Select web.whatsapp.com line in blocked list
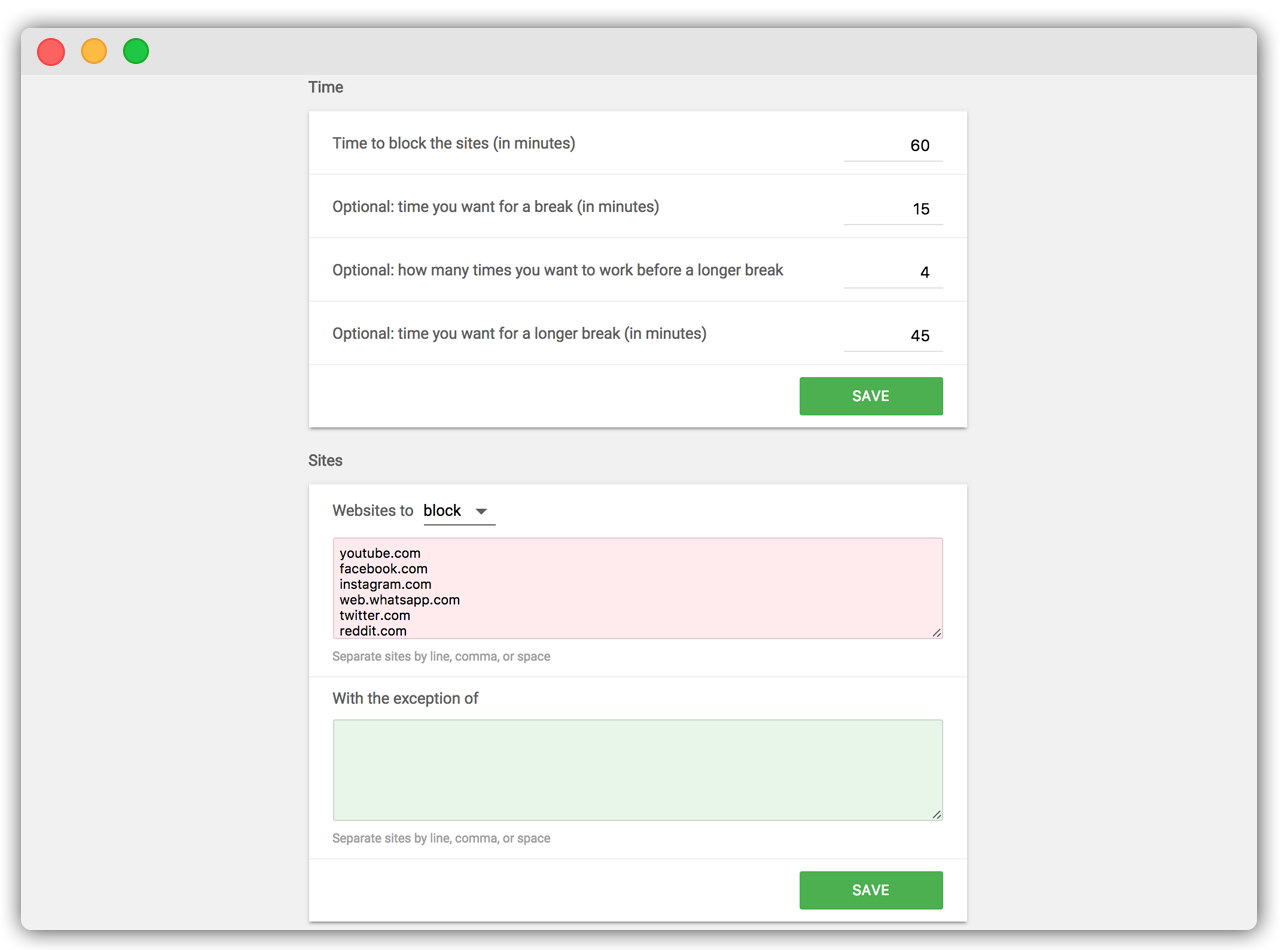This screenshot has height=950, width=1280. pos(399,600)
